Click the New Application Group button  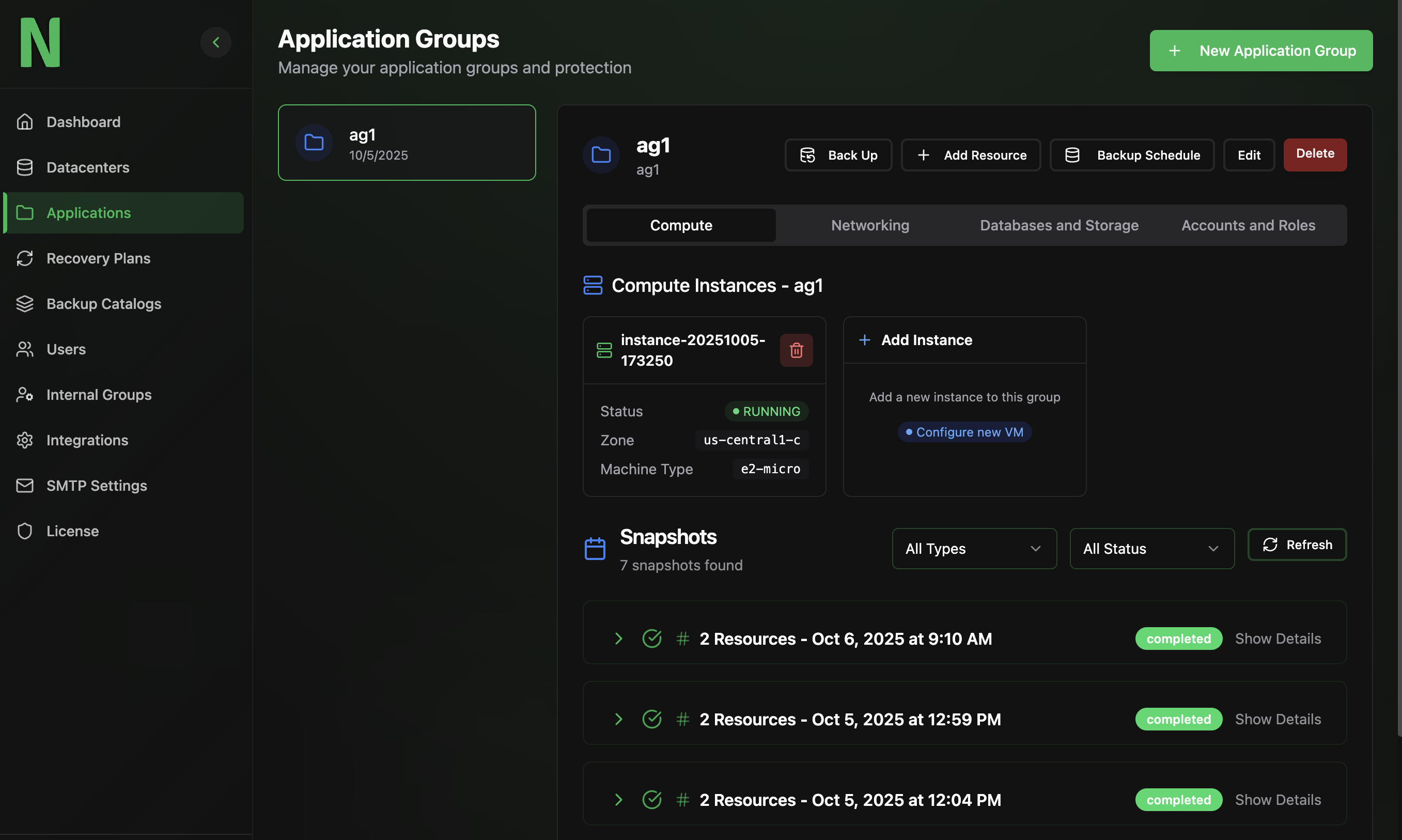(x=1260, y=51)
